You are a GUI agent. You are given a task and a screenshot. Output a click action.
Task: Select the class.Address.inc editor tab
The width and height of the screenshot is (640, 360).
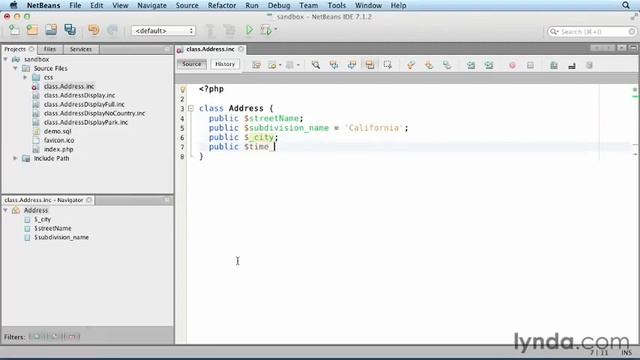[210, 49]
